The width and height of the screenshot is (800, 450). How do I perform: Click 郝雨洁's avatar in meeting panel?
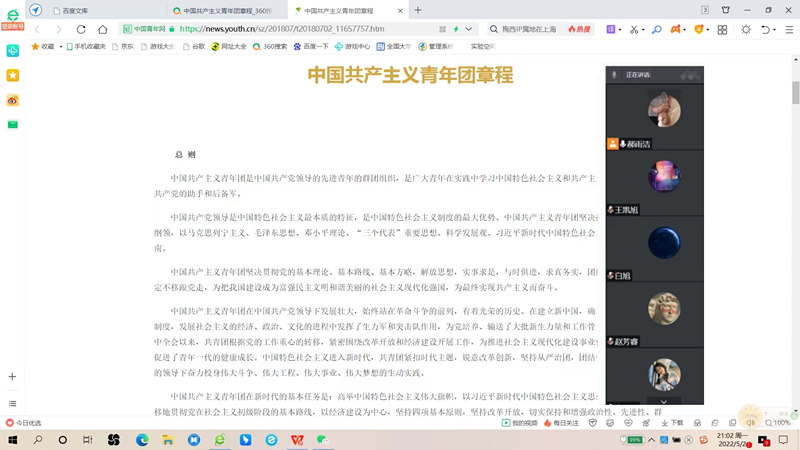click(664, 110)
